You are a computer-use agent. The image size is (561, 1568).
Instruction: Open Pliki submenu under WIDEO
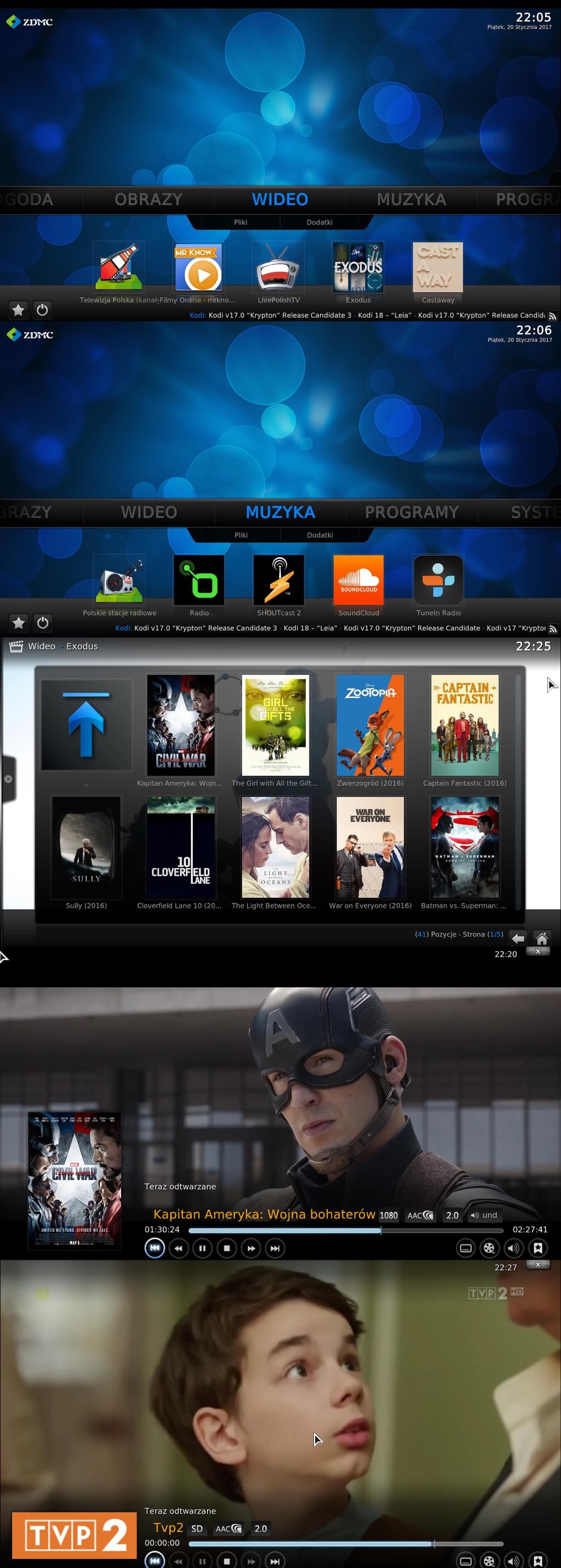[241, 222]
